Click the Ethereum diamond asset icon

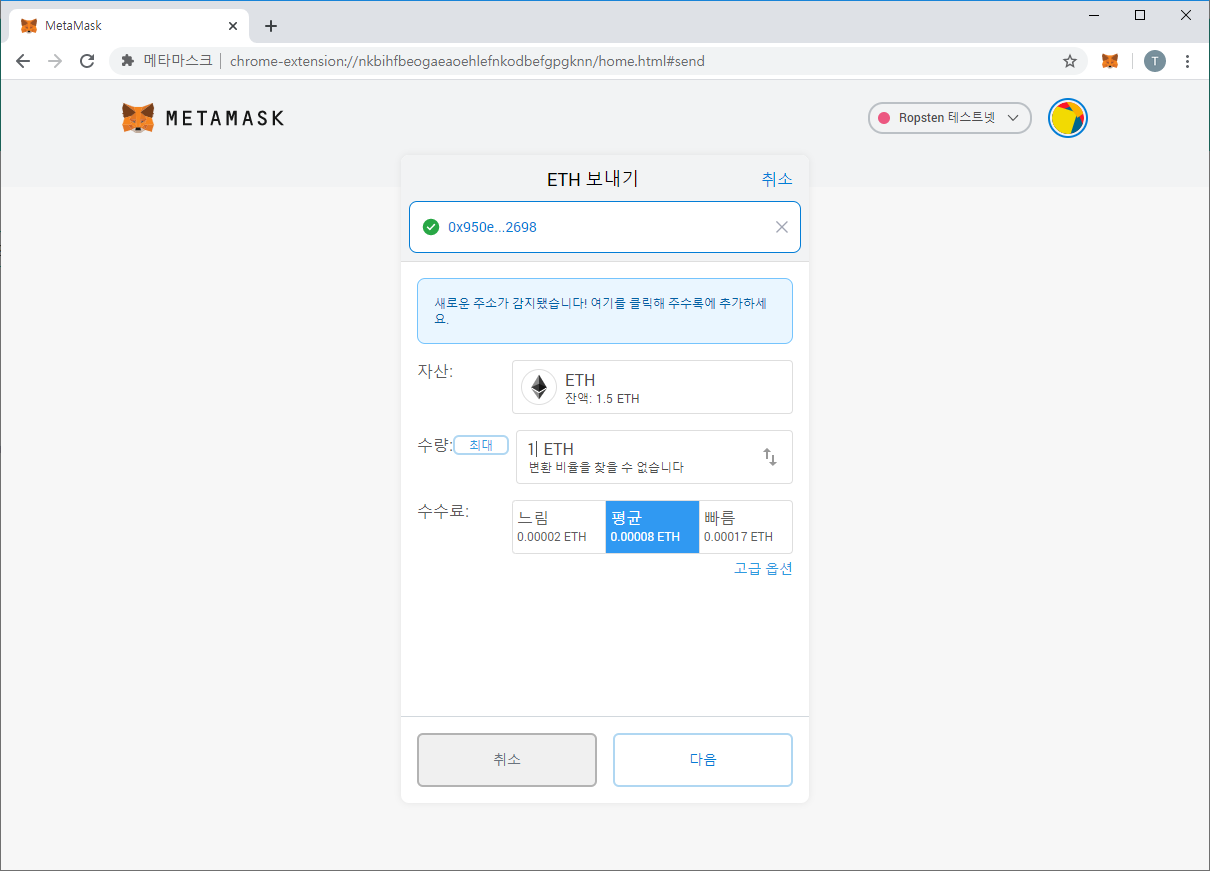[x=539, y=387]
